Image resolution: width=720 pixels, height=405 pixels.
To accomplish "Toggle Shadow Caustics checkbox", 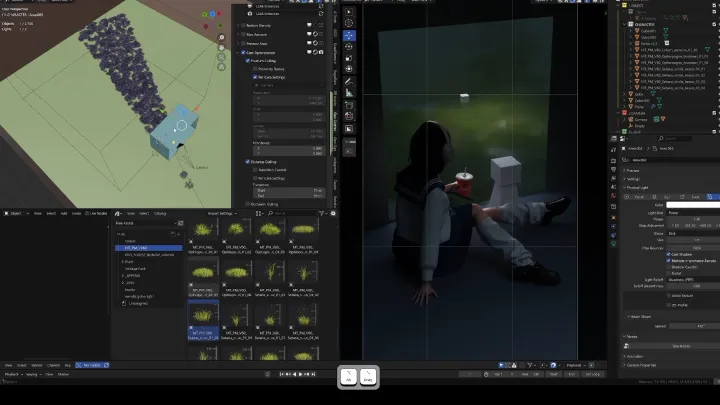I will [669, 267].
